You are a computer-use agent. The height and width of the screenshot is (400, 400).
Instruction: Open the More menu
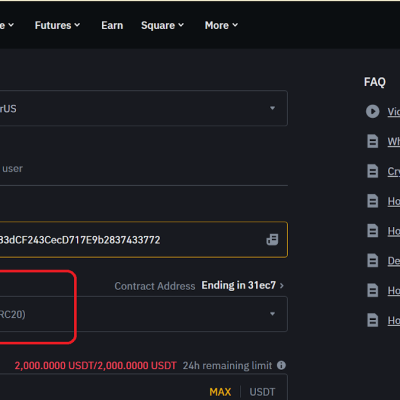click(x=221, y=25)
